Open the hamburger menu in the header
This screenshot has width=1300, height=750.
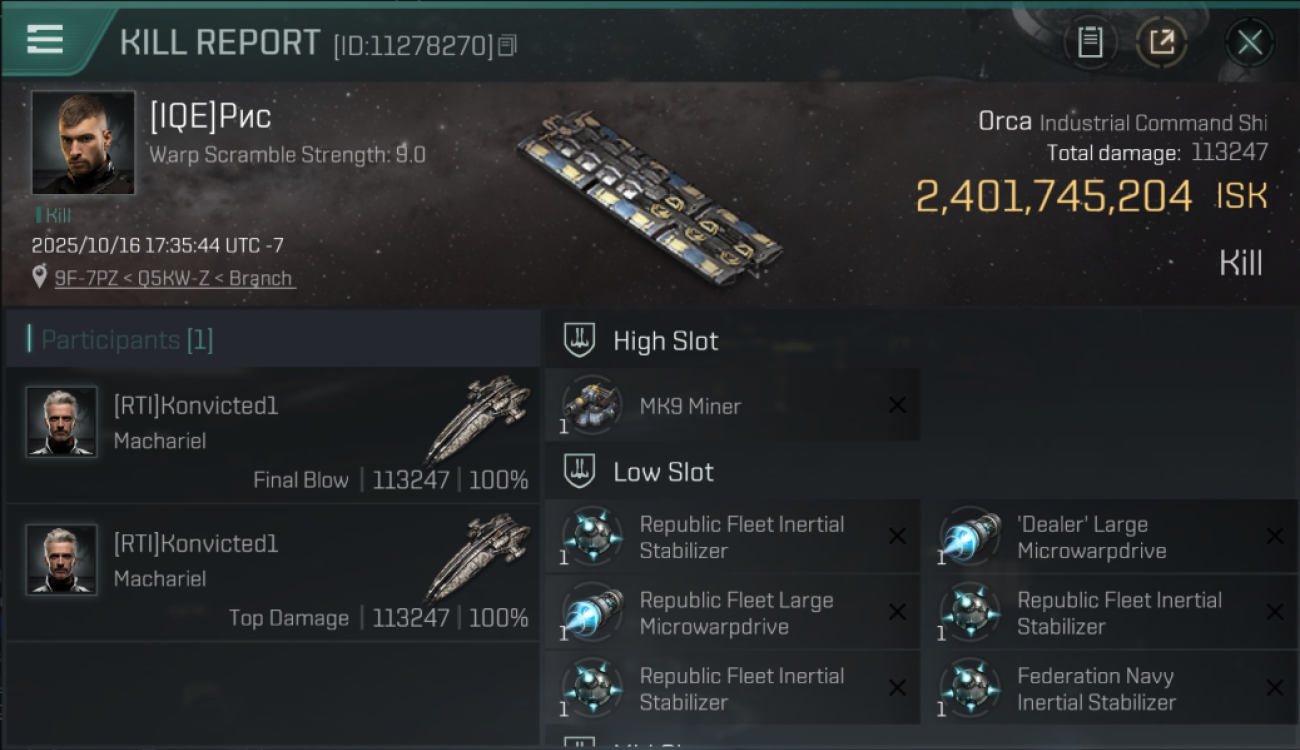point(45,40)
